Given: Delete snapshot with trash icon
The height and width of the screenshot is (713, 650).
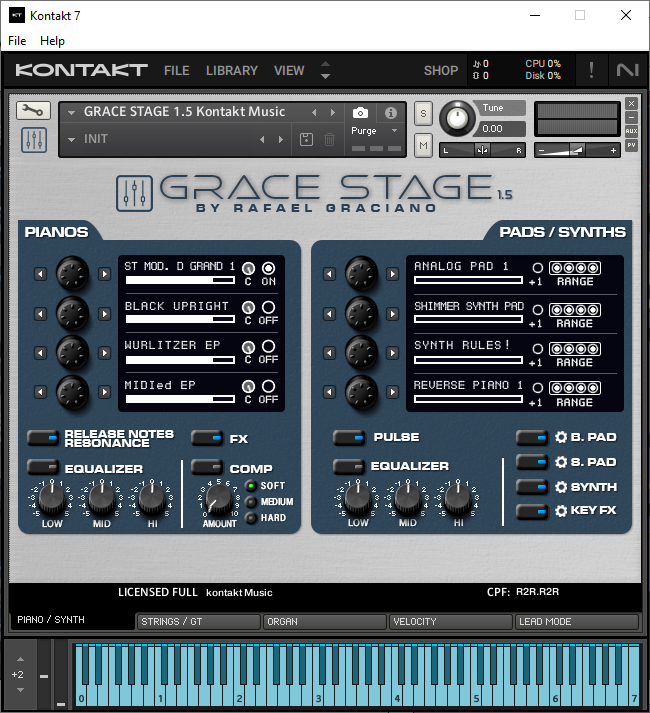Looking at the screenshot, I should point(329,140).
